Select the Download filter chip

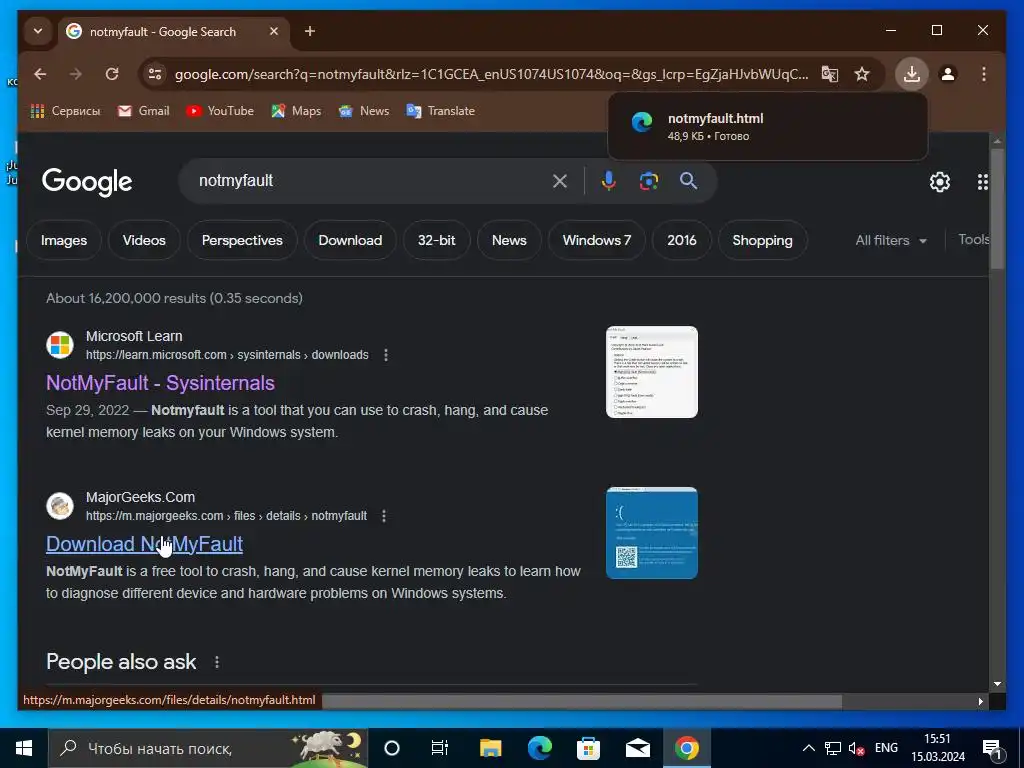[x=350, y=240]
